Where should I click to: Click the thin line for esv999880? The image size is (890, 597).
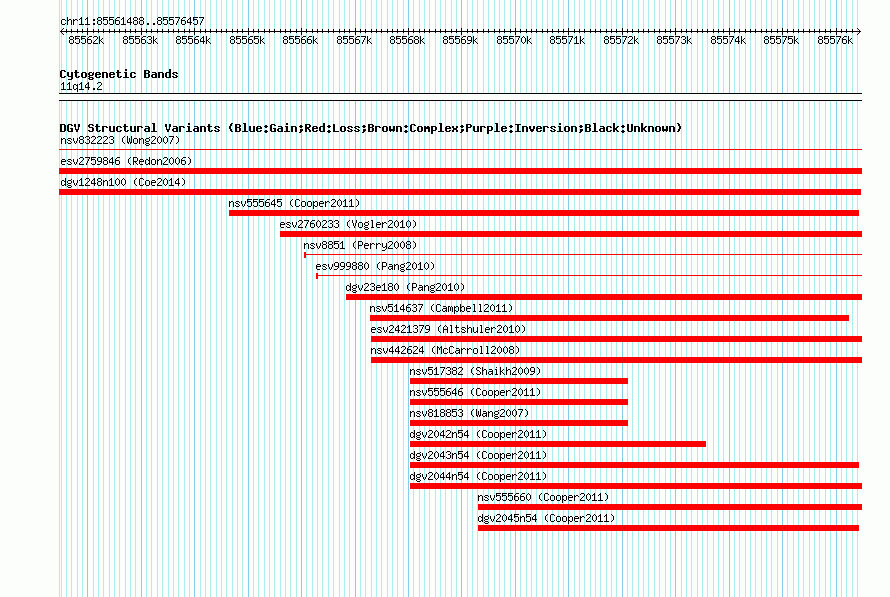(589, 276)
